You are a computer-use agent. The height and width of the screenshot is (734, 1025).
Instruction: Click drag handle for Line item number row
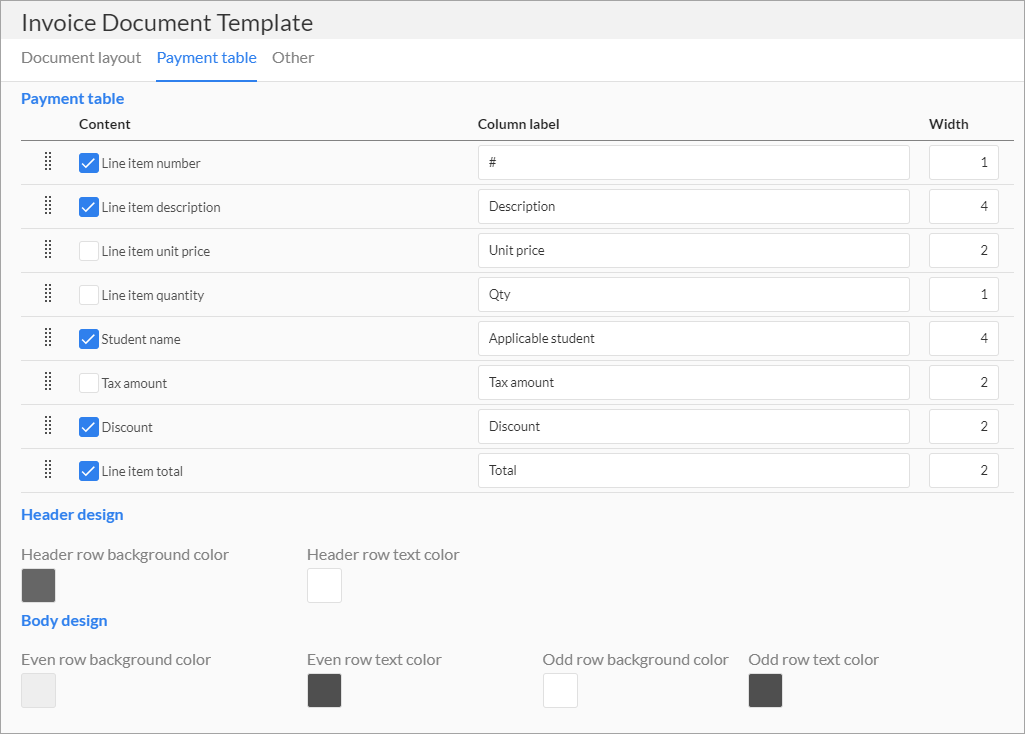click(48, 161)
